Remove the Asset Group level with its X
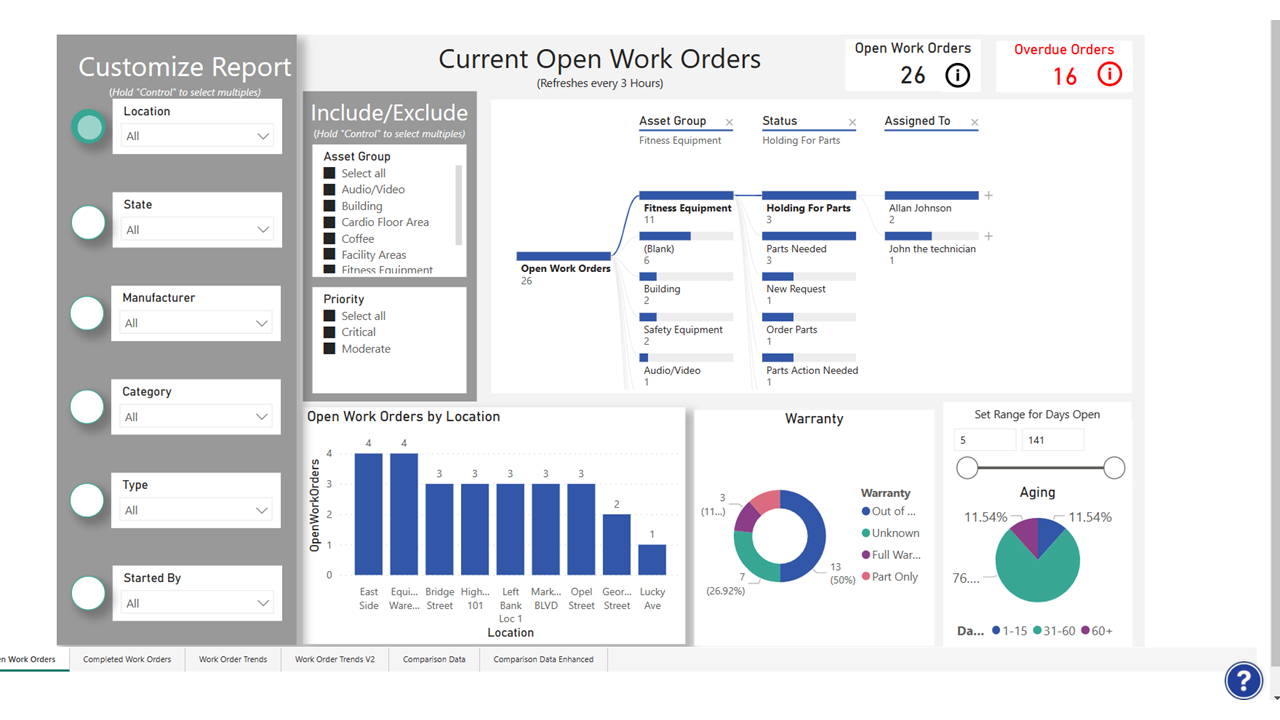1280x720 pixels. 729,123
